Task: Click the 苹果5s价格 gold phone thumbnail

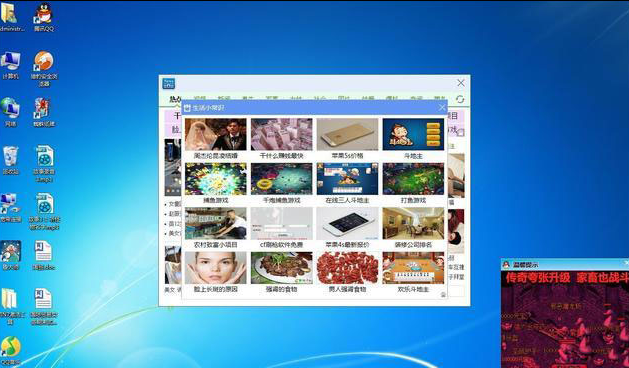Action: [x=347, y=134]
